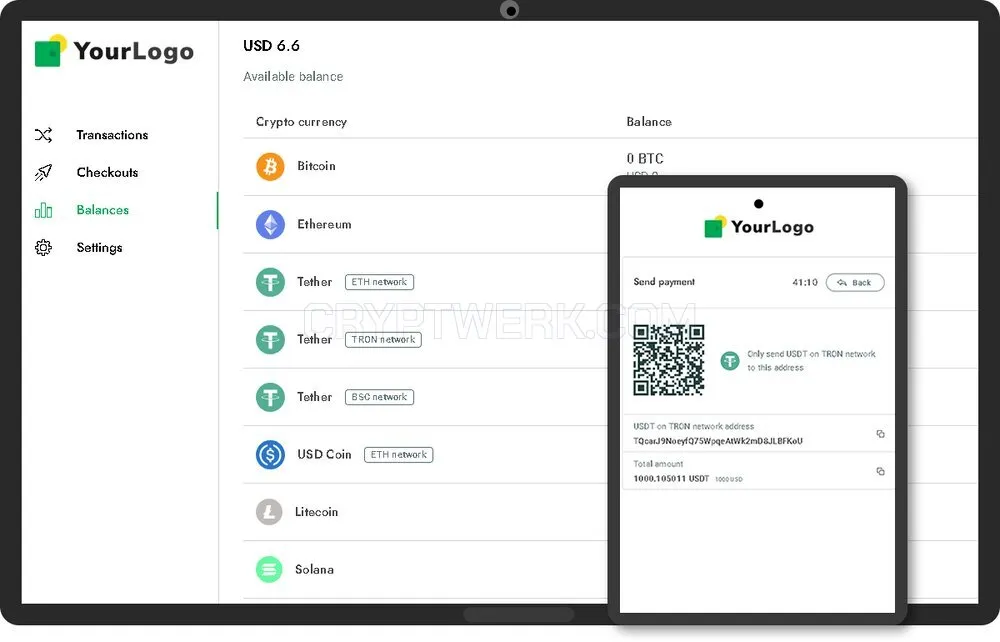Open the Checkouts menu item
This screenshot has width=1000, height=642.
coord(107,172)
